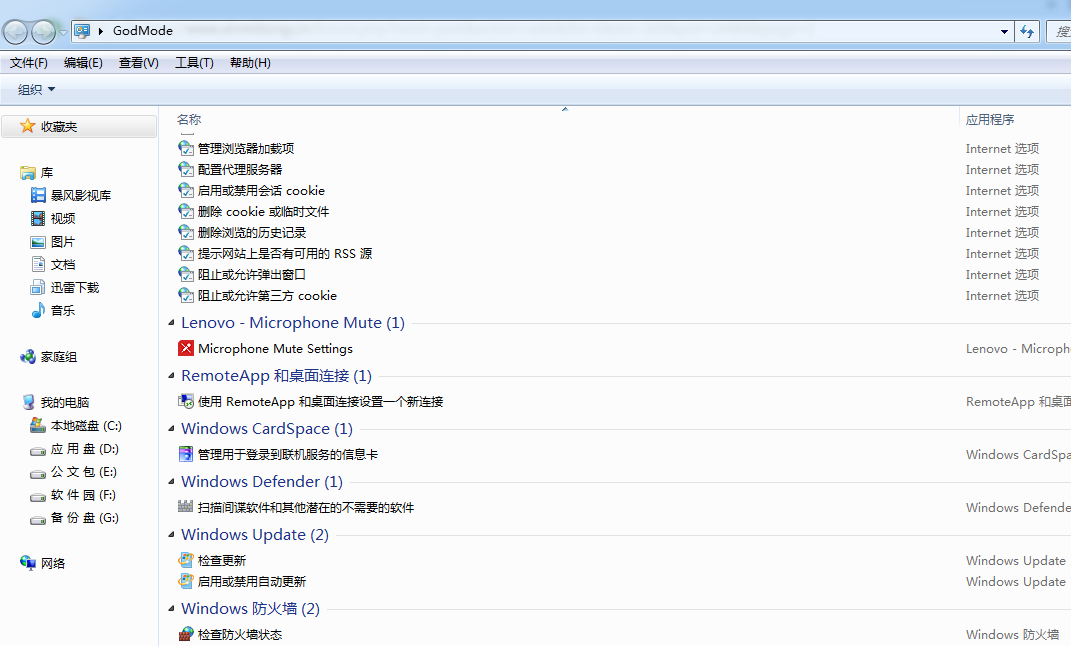The height and width of the screenshot is (646, 1071).
Task: Open the 文件(F) menu
Action: pos(29,63)
